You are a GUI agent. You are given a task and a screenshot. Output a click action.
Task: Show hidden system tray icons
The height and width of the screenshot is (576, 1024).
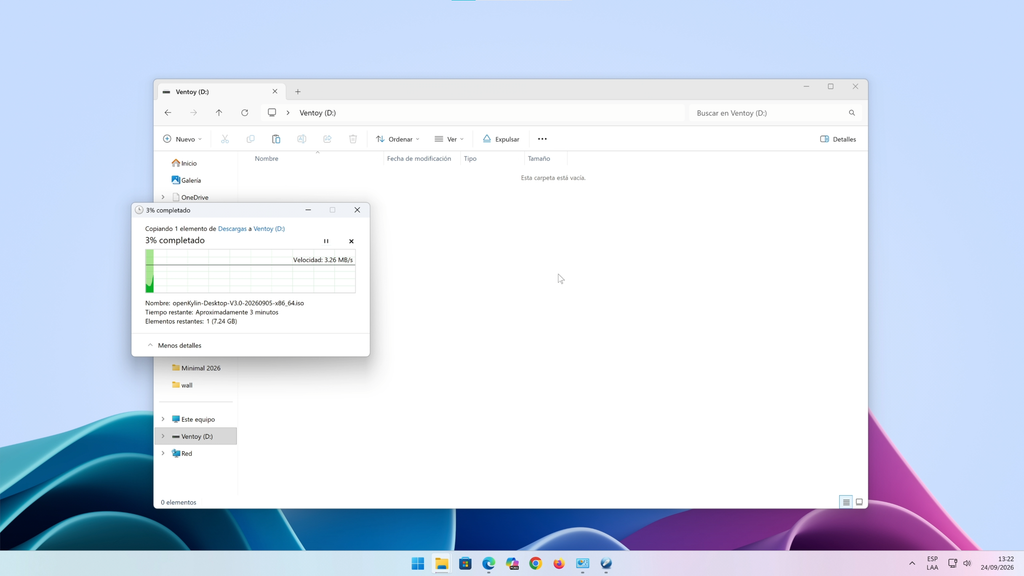pos(912,563)
